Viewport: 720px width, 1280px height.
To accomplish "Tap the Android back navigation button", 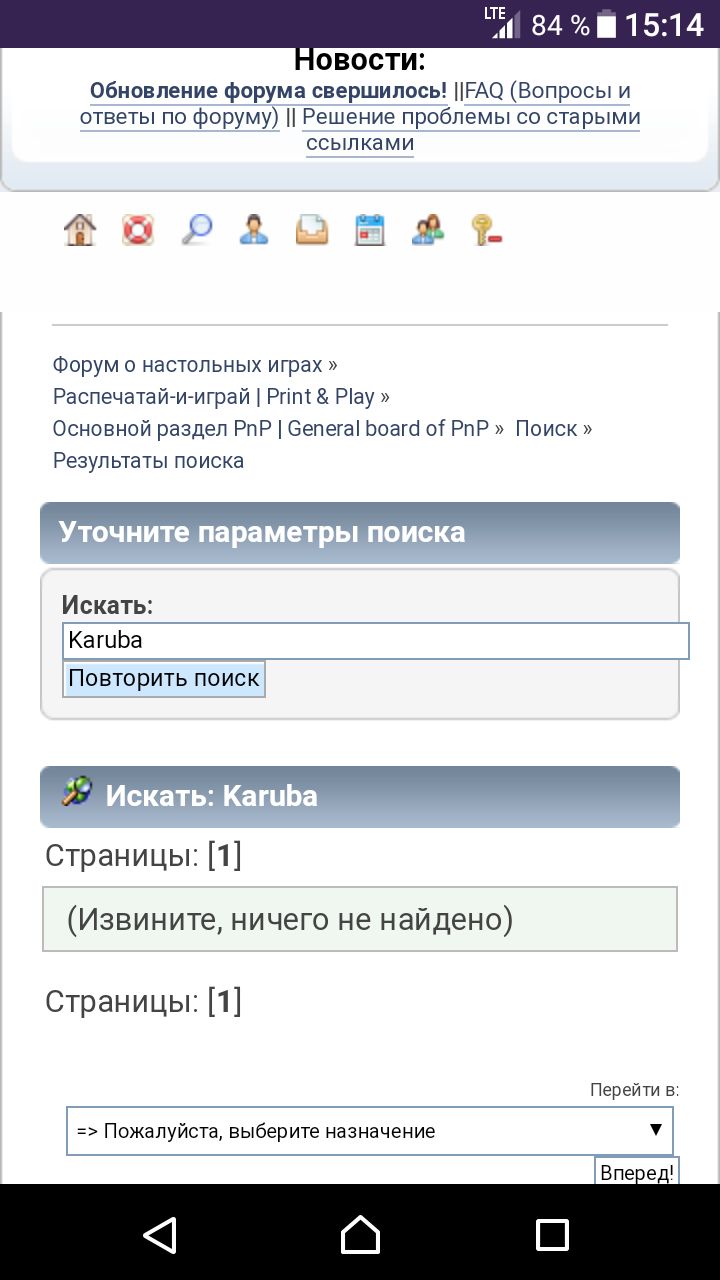I will coord(160,1235).
